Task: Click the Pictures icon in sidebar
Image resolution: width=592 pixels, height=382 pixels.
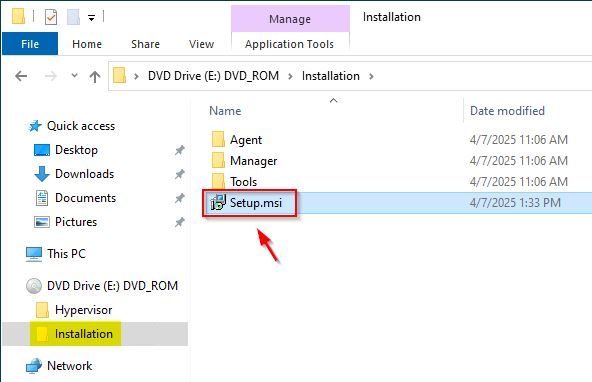Action: click(42, 222)
